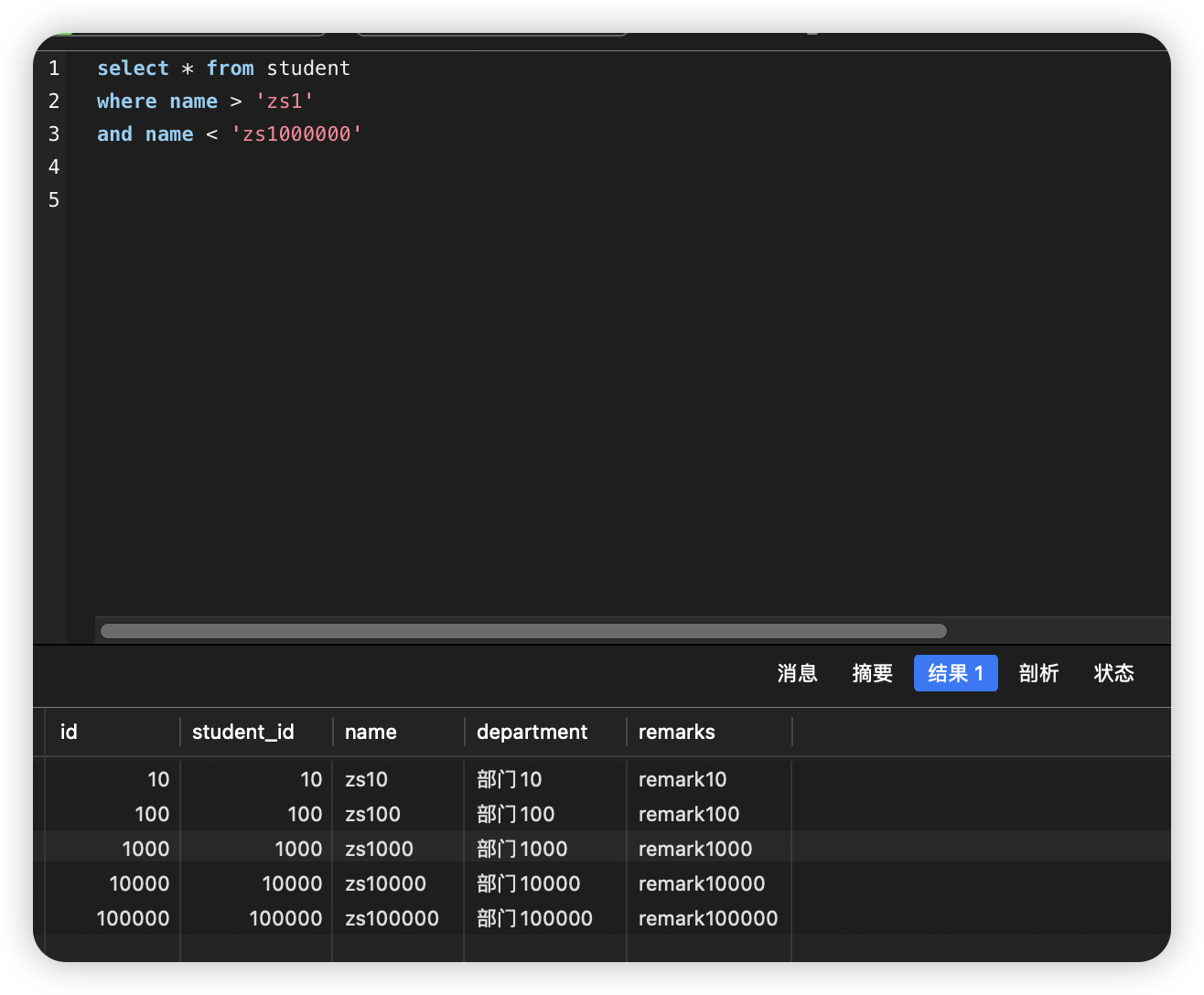Click the string literal 'zs1000000' on line 3
The width and height of the screenshot is (1204, 995).
coord(296,134)
